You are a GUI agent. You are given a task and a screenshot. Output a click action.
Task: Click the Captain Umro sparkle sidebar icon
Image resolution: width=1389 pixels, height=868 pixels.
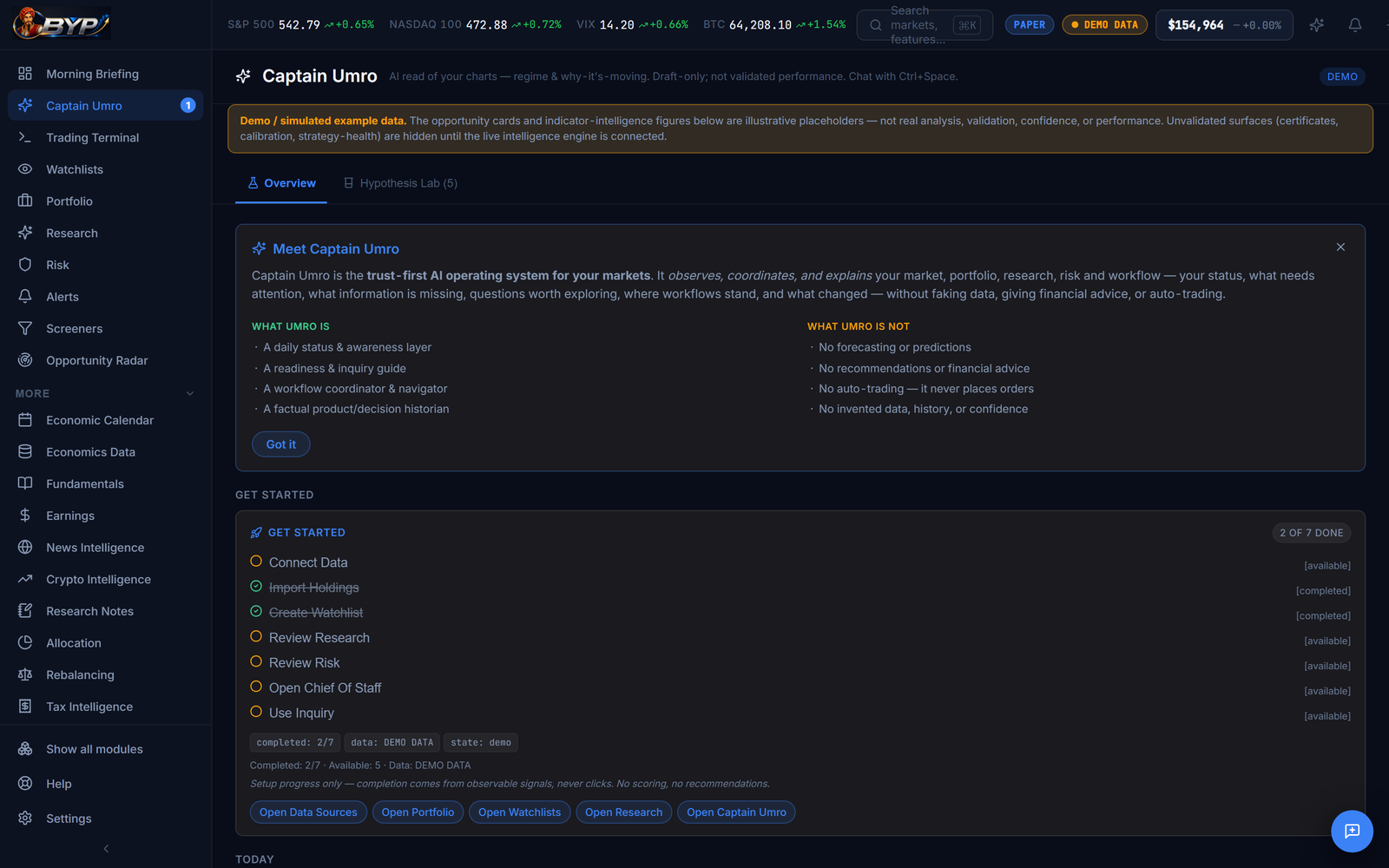coord(25,105)
